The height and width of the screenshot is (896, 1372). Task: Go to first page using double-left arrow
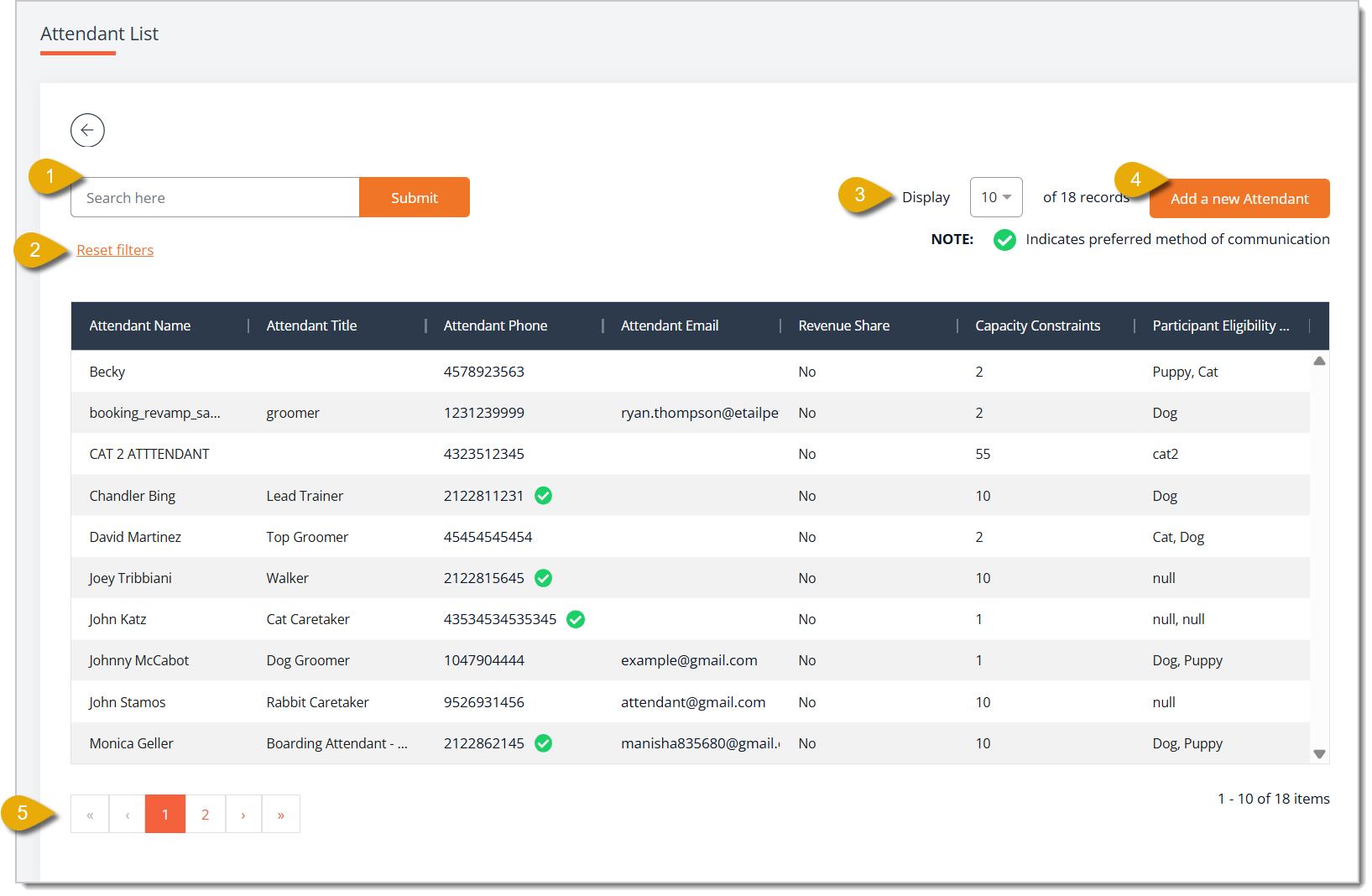click(x=90, y=815)
